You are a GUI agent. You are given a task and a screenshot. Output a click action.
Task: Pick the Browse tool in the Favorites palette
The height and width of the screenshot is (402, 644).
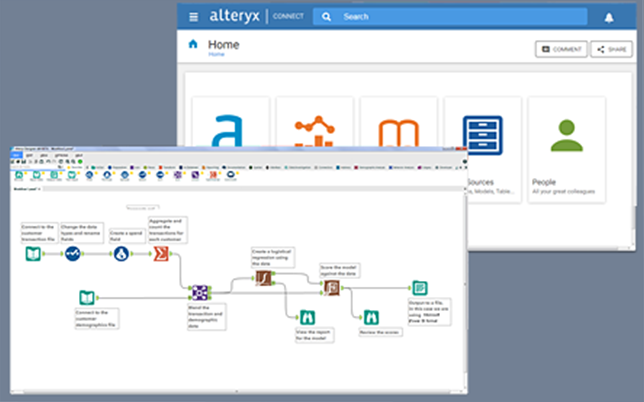[x=19, y=175]
